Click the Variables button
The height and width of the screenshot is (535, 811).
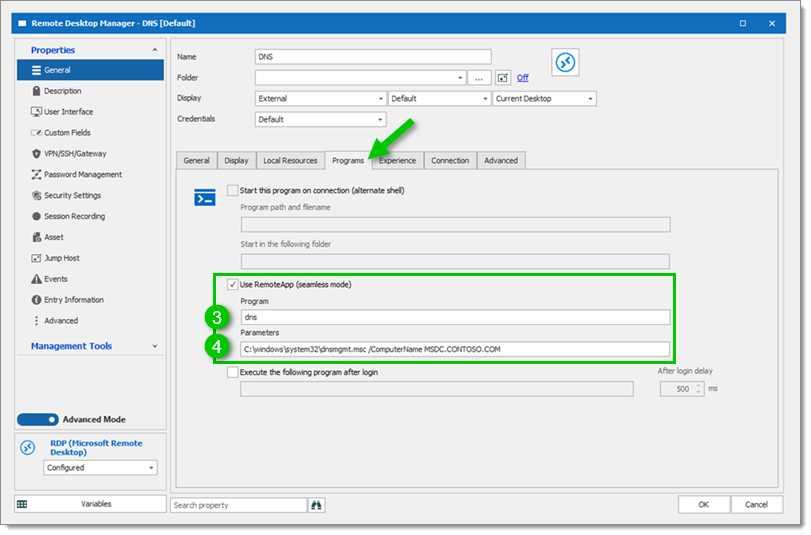pos(91,504)
